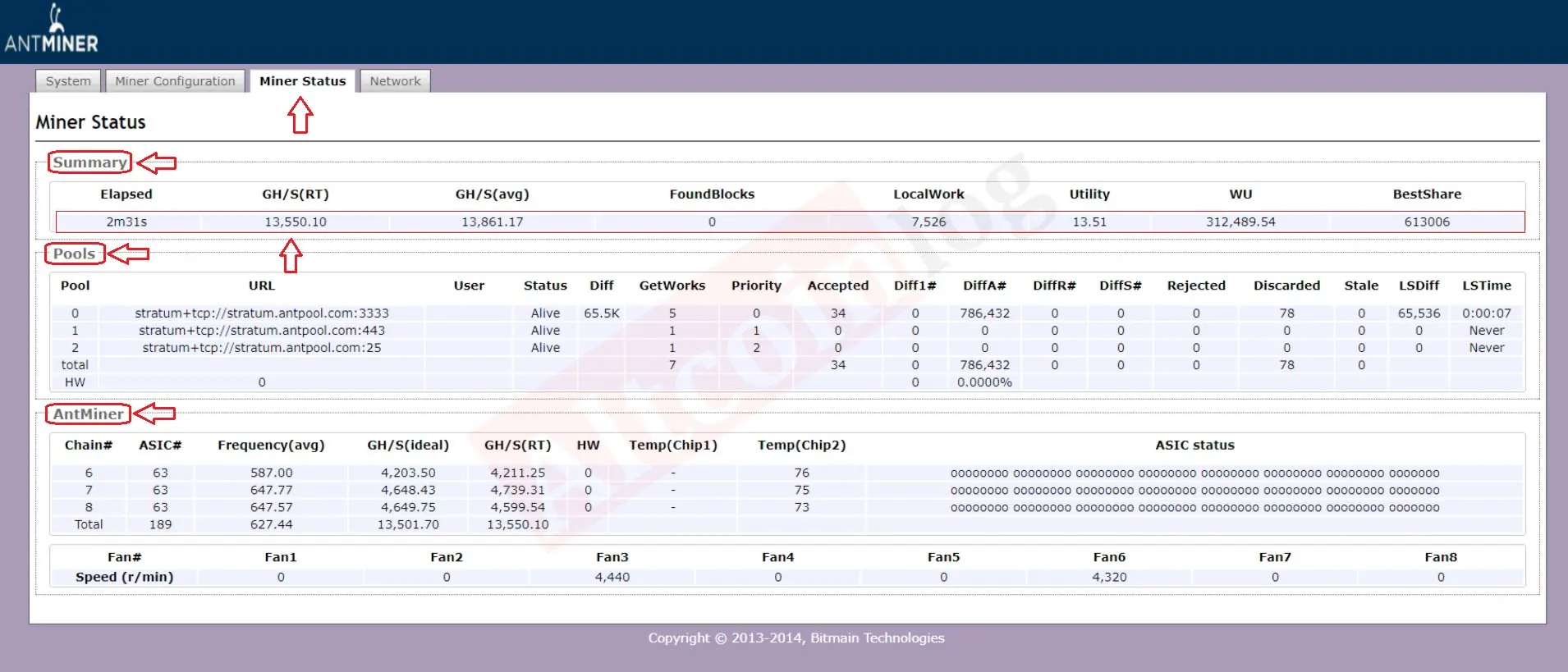1568x672 pixels.
Task: Click the AntMiner section heading
Action: tap(89, 414)
